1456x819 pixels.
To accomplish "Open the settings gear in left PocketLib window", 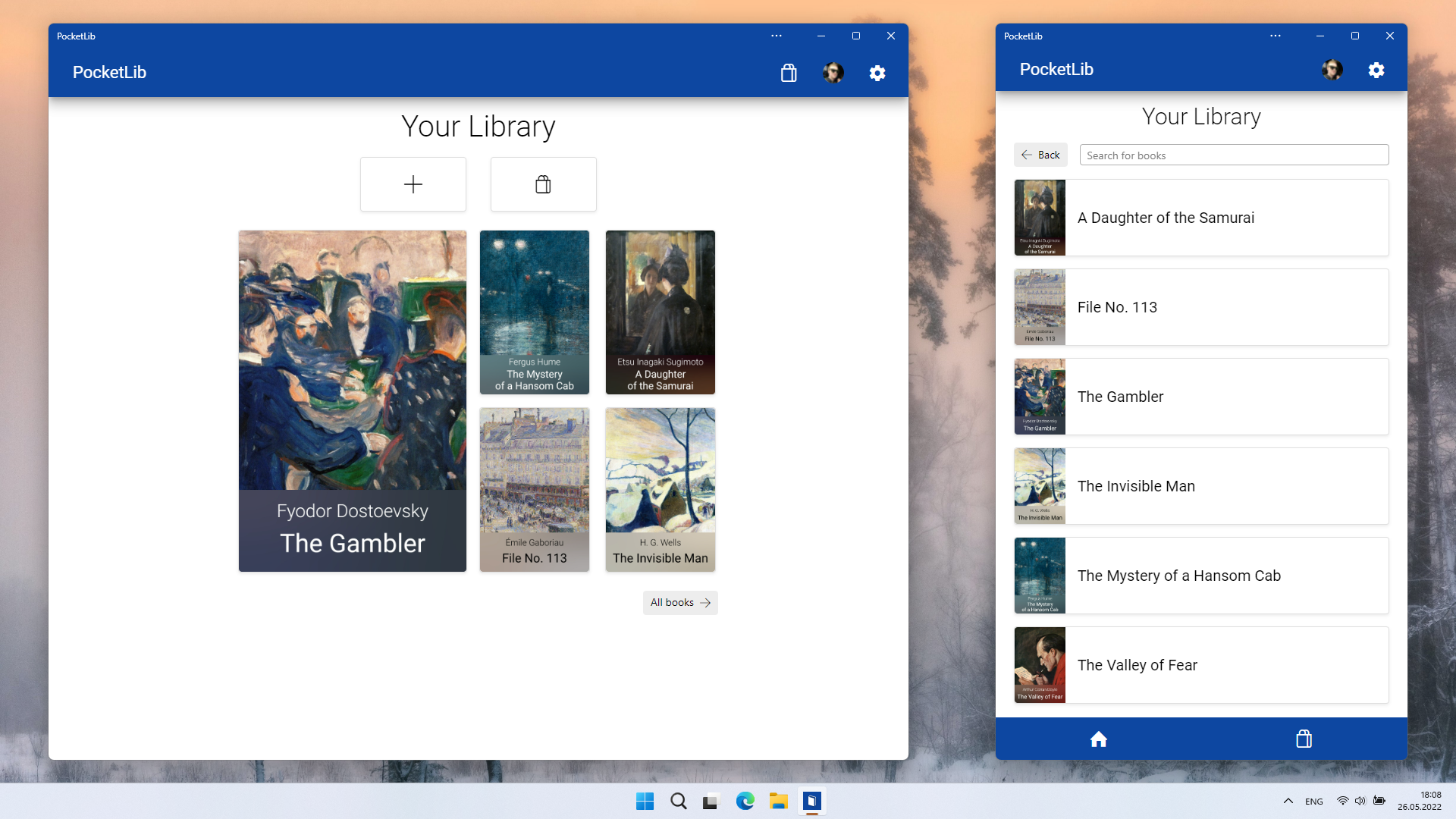I will 877,73.
